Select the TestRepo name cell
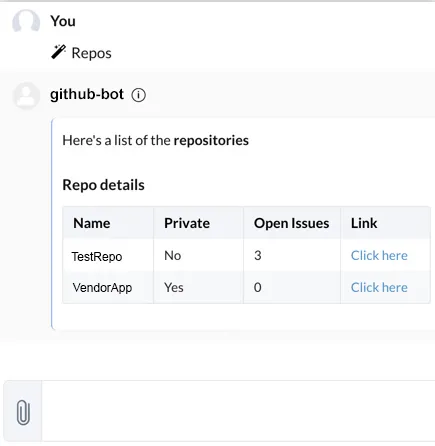The height and width of the screenshot is (446, 435). click(x=108, y=256)
